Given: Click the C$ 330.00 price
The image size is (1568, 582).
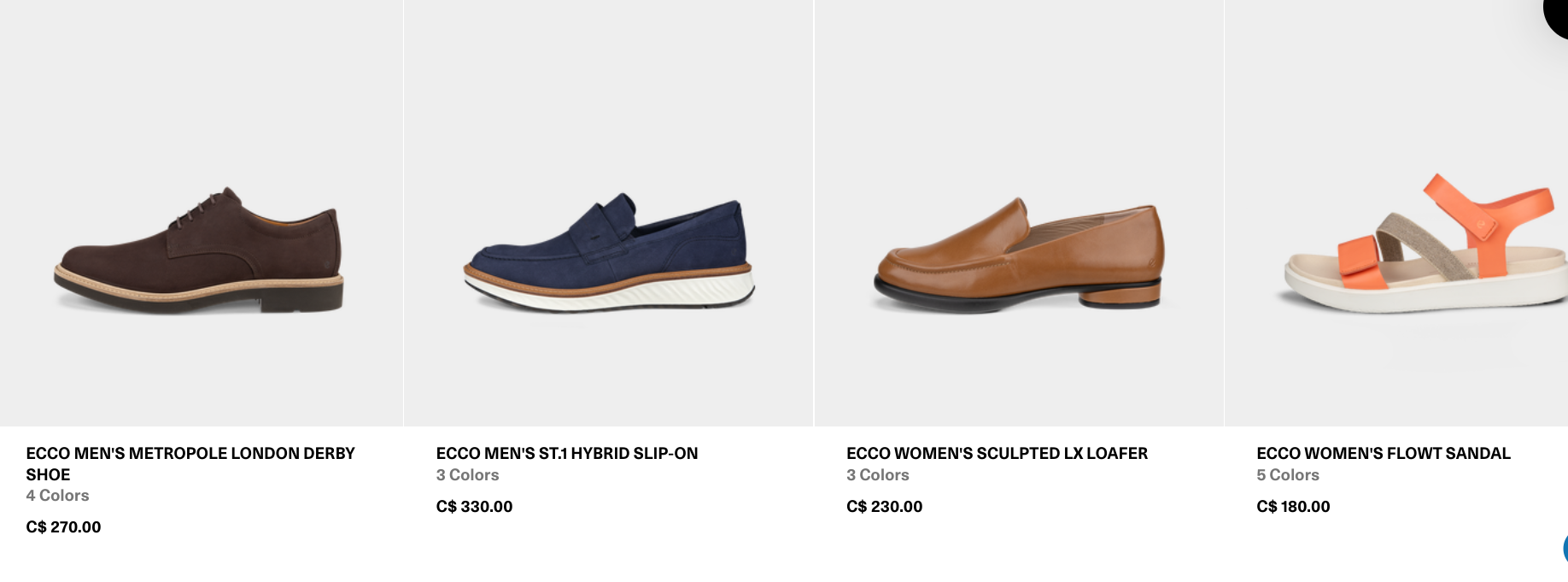Looking at the screenshot, I should pos(474,507).
